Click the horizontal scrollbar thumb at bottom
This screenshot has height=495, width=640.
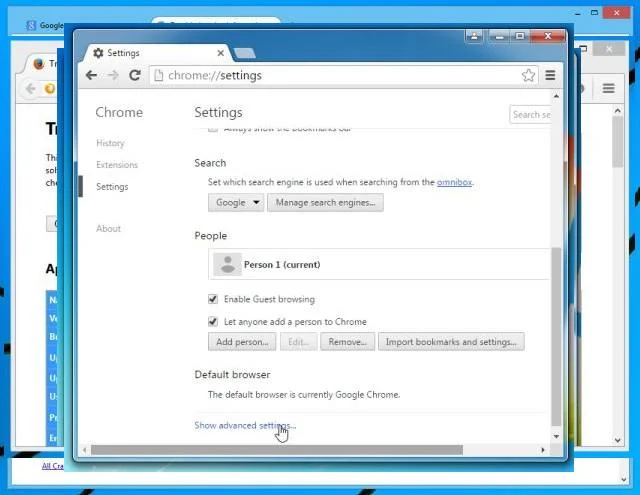coord(277,450)
